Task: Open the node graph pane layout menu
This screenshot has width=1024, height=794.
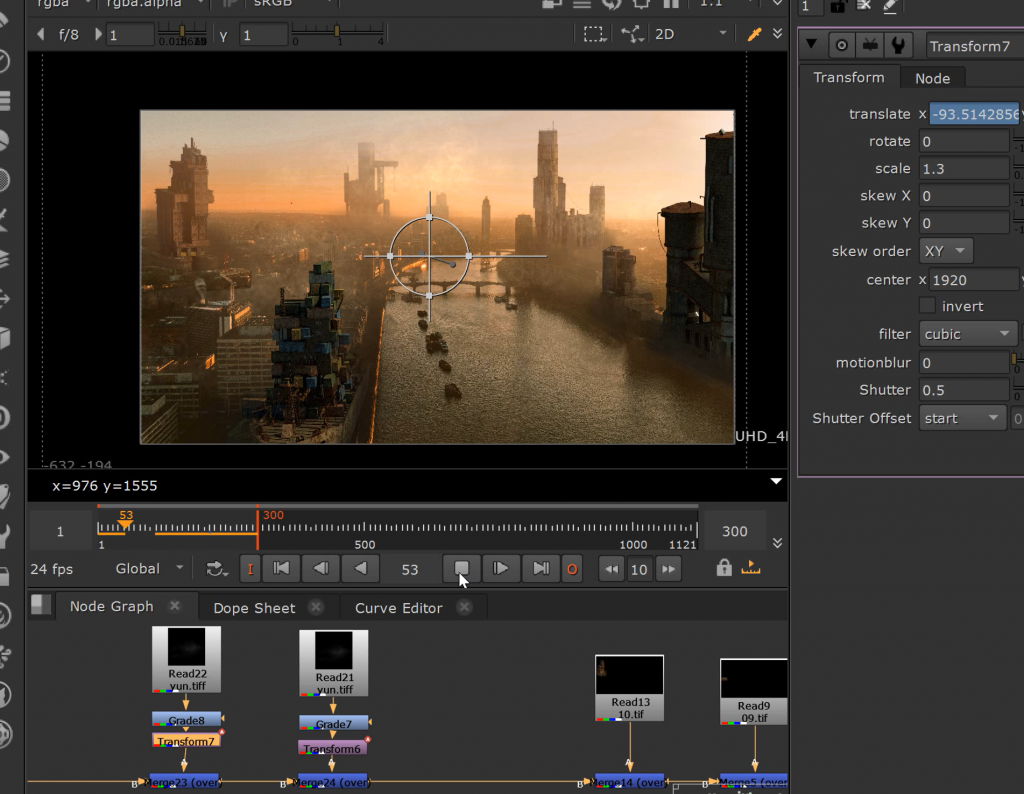Action: pyautogui.click(x=40, y=605)
